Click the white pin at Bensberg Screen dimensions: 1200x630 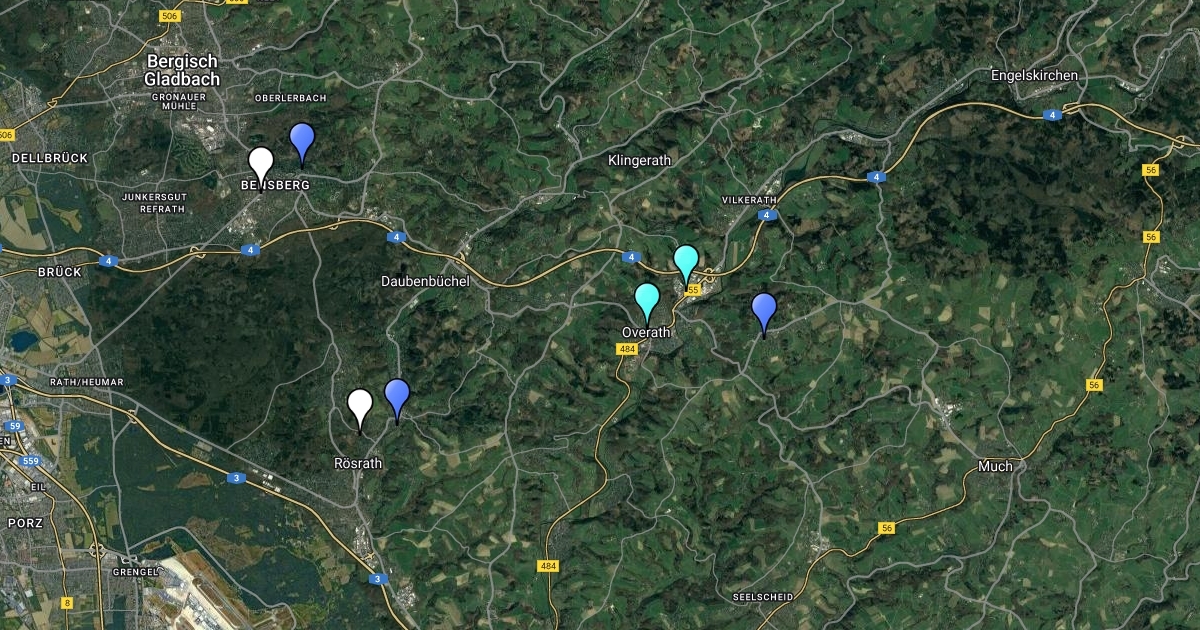[261, 167]
